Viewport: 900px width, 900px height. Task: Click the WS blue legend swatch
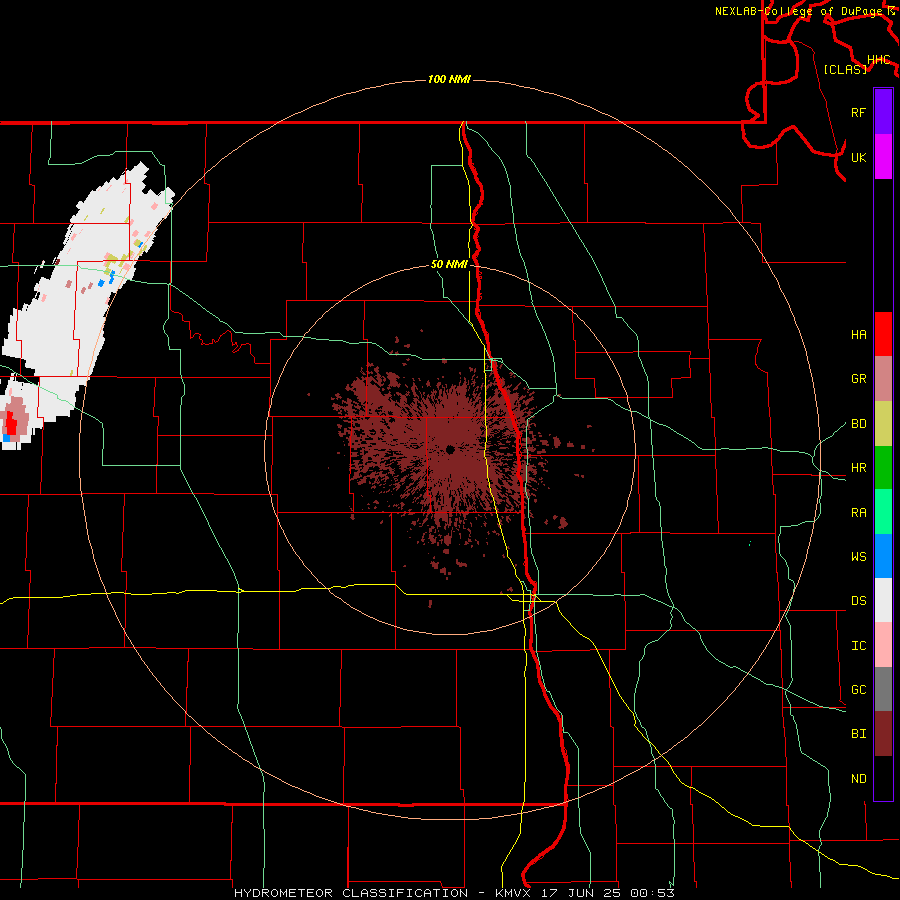pyautogui.click(x=883, y=556)
